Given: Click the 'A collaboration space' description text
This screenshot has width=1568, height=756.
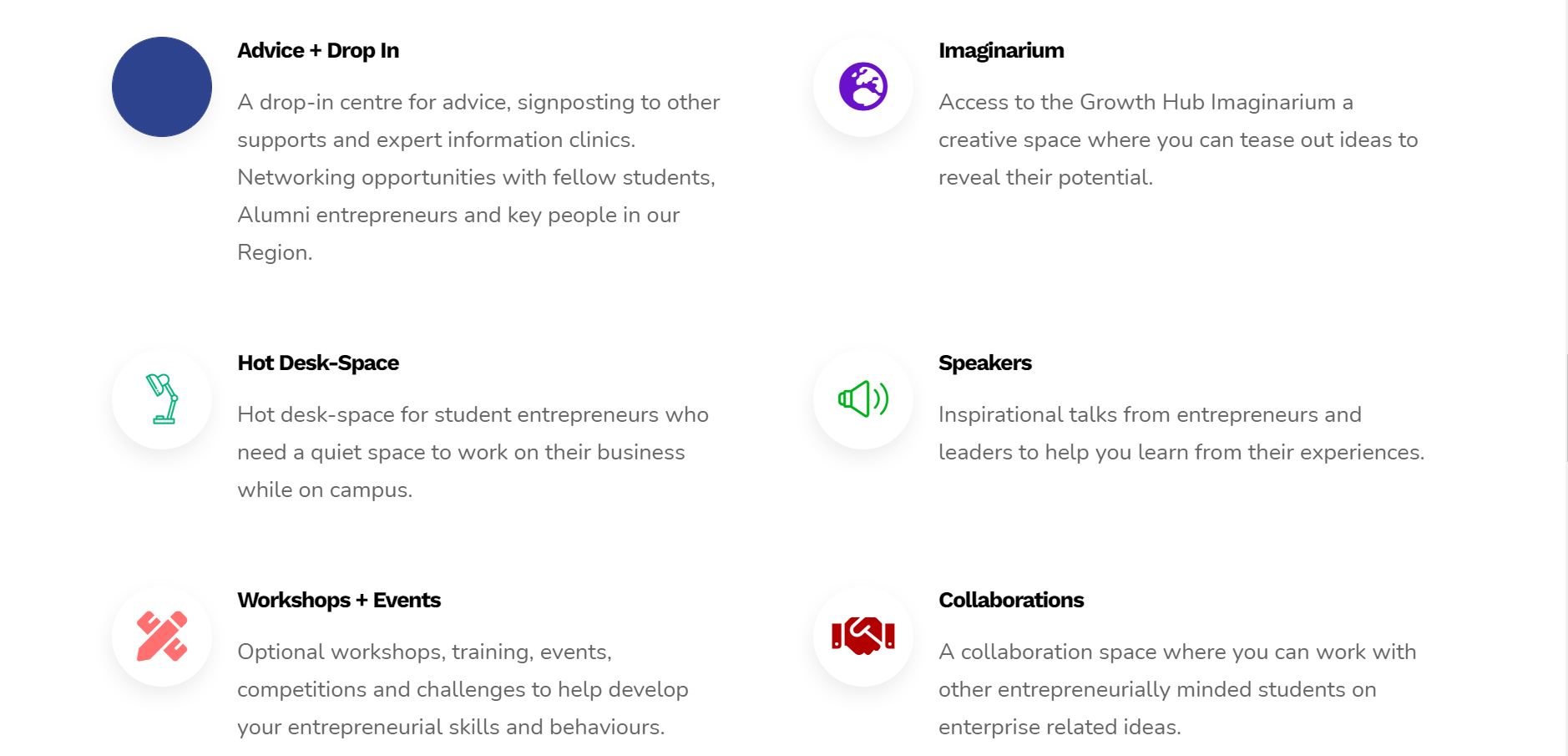Looking at the screenshot, I should tap(1177, 689).
